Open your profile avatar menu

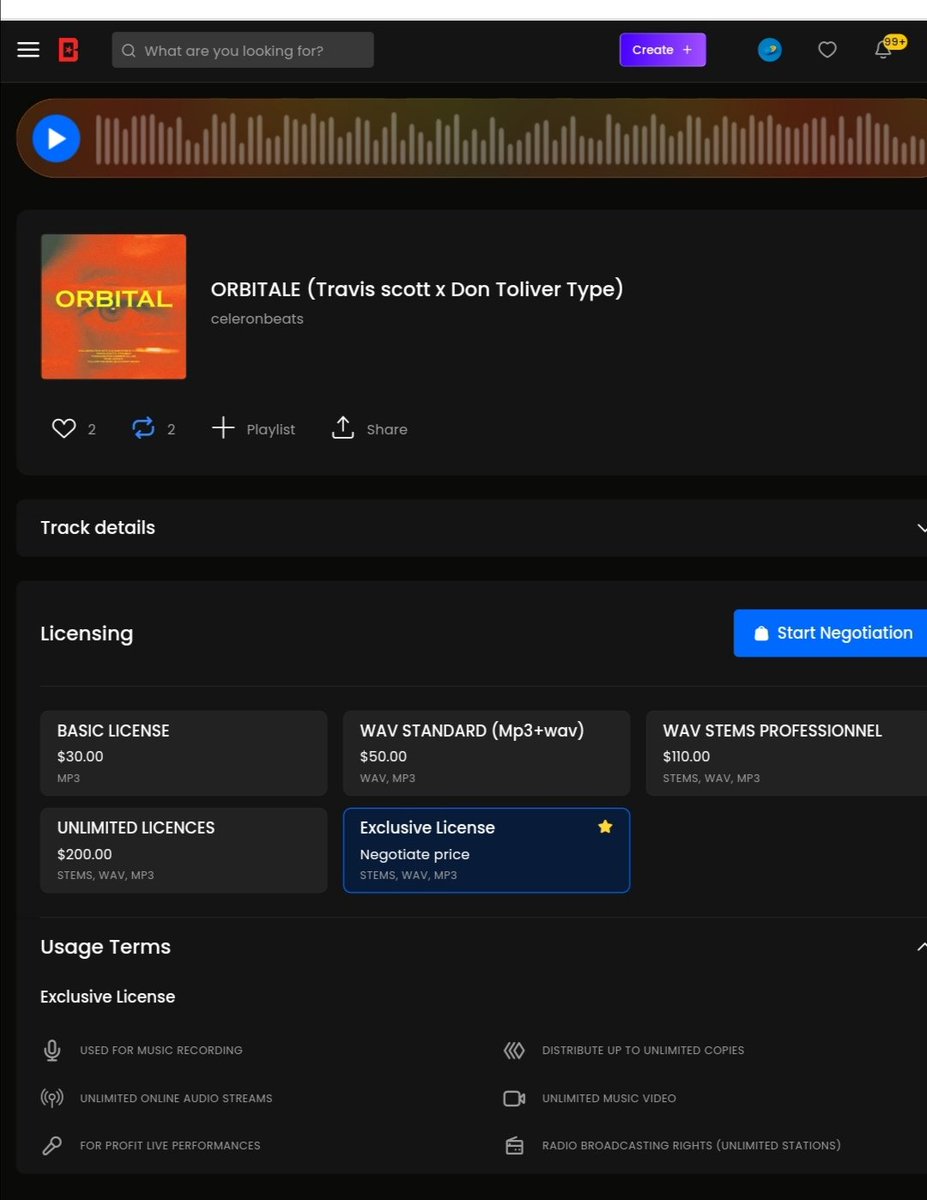[769, 49]
